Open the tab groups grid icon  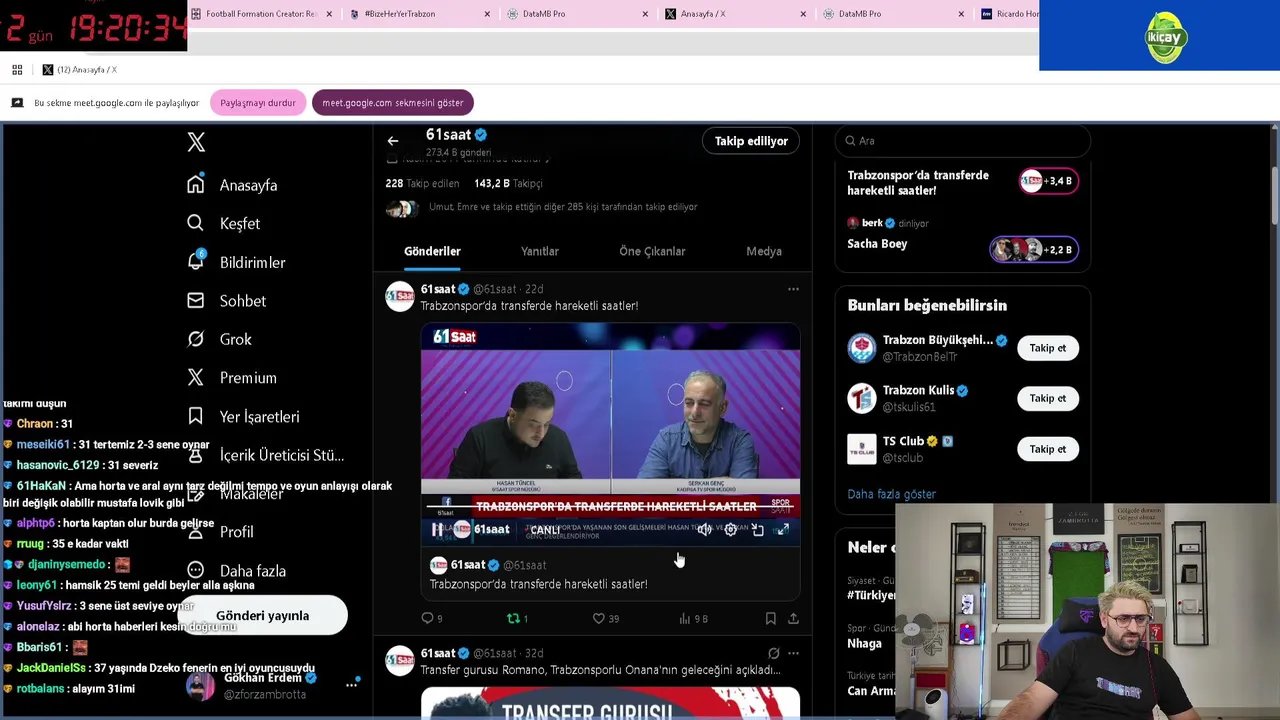(17, 70)
